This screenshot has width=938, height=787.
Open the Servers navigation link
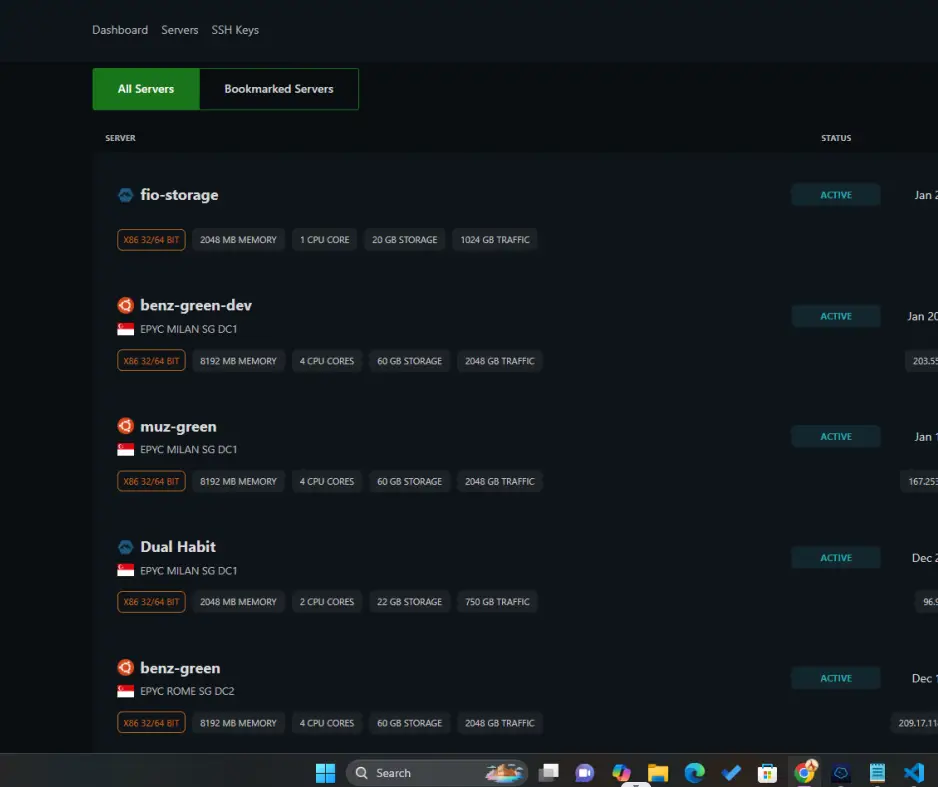tap(180, 30)
